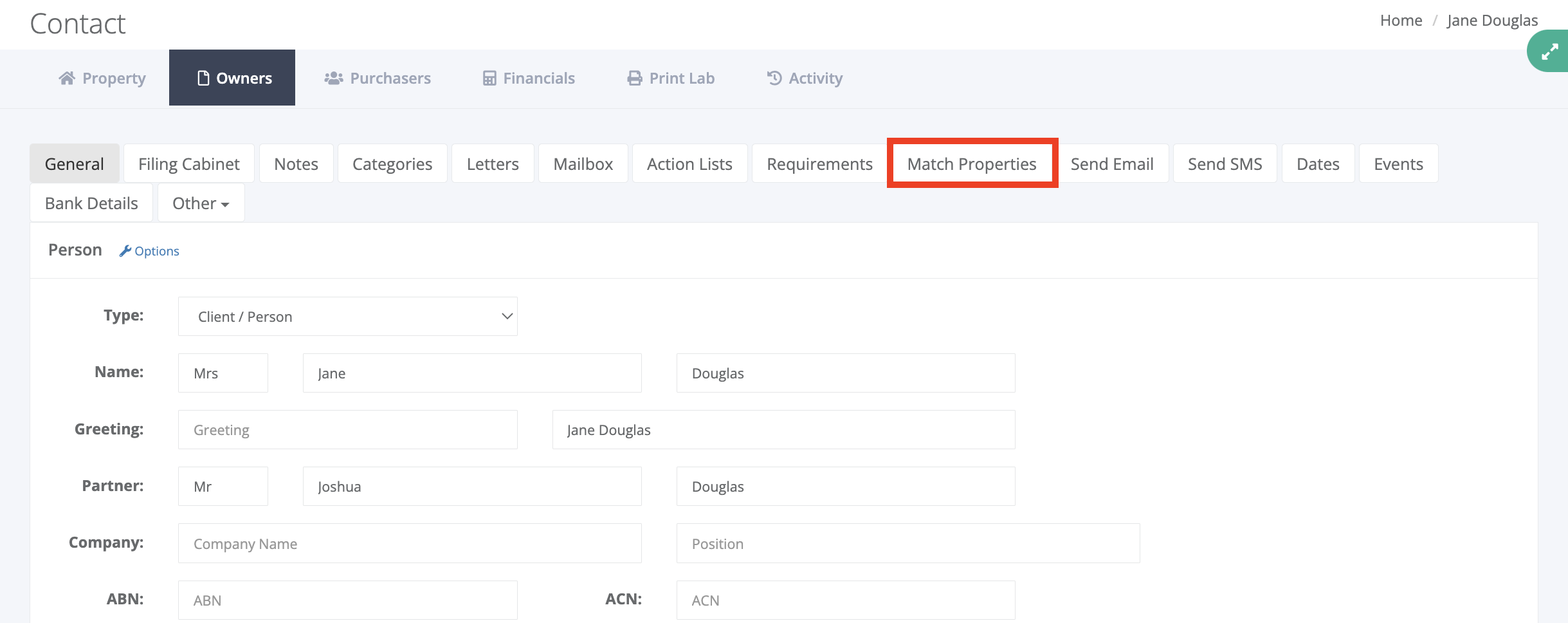1568x623 pixels.
Task: Select the General sub-tab
Action: (75, 163)
